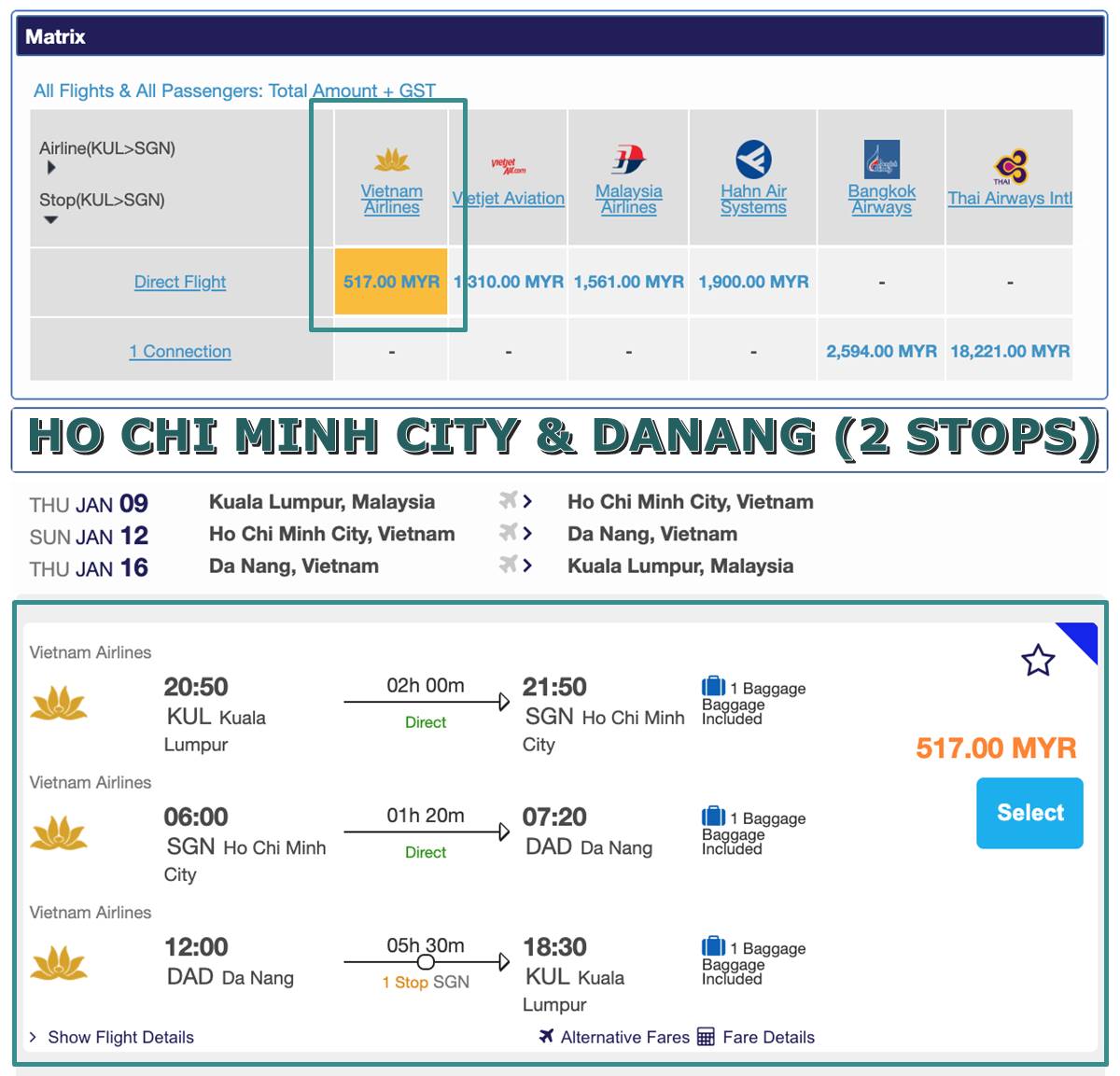
Task: Open the Hahn Air Systems link
Action: pos(753,199)
